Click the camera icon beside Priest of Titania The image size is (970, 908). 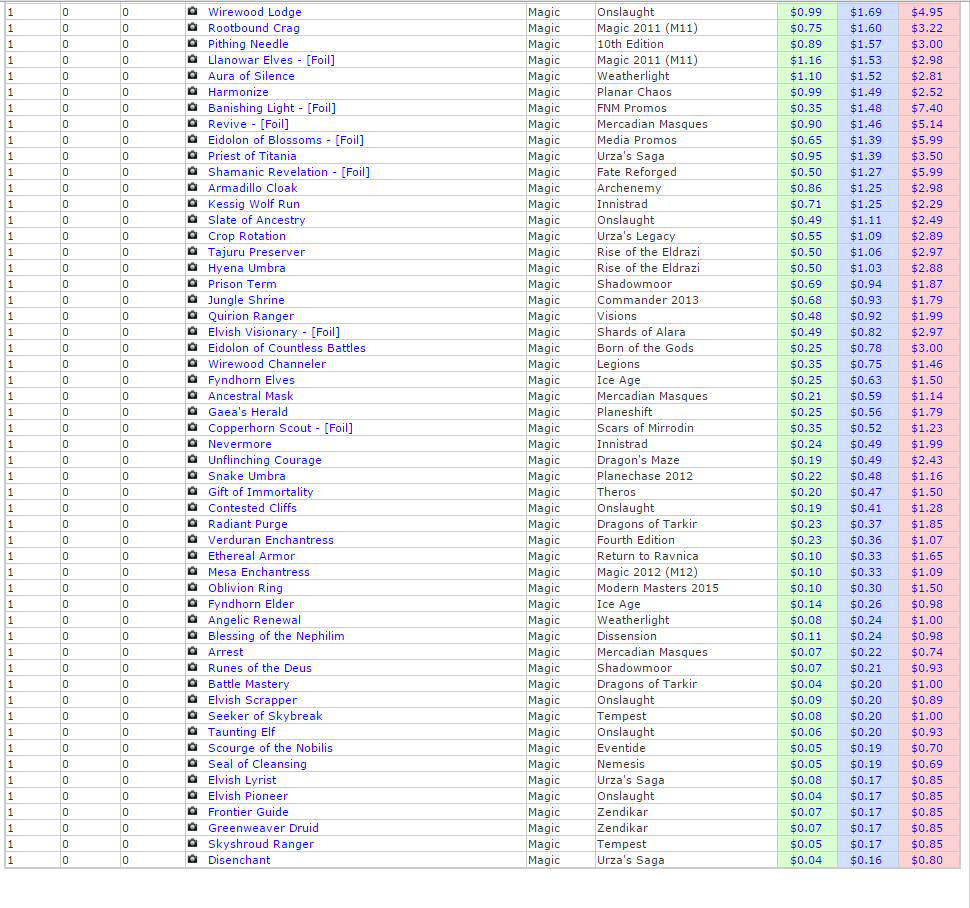click(x=192, y=155)
